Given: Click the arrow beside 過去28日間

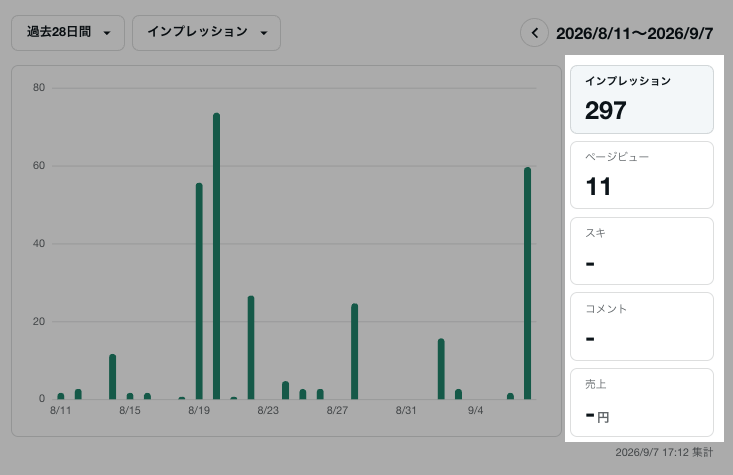Looking at the screenshot, I should [x=107, y=33].
